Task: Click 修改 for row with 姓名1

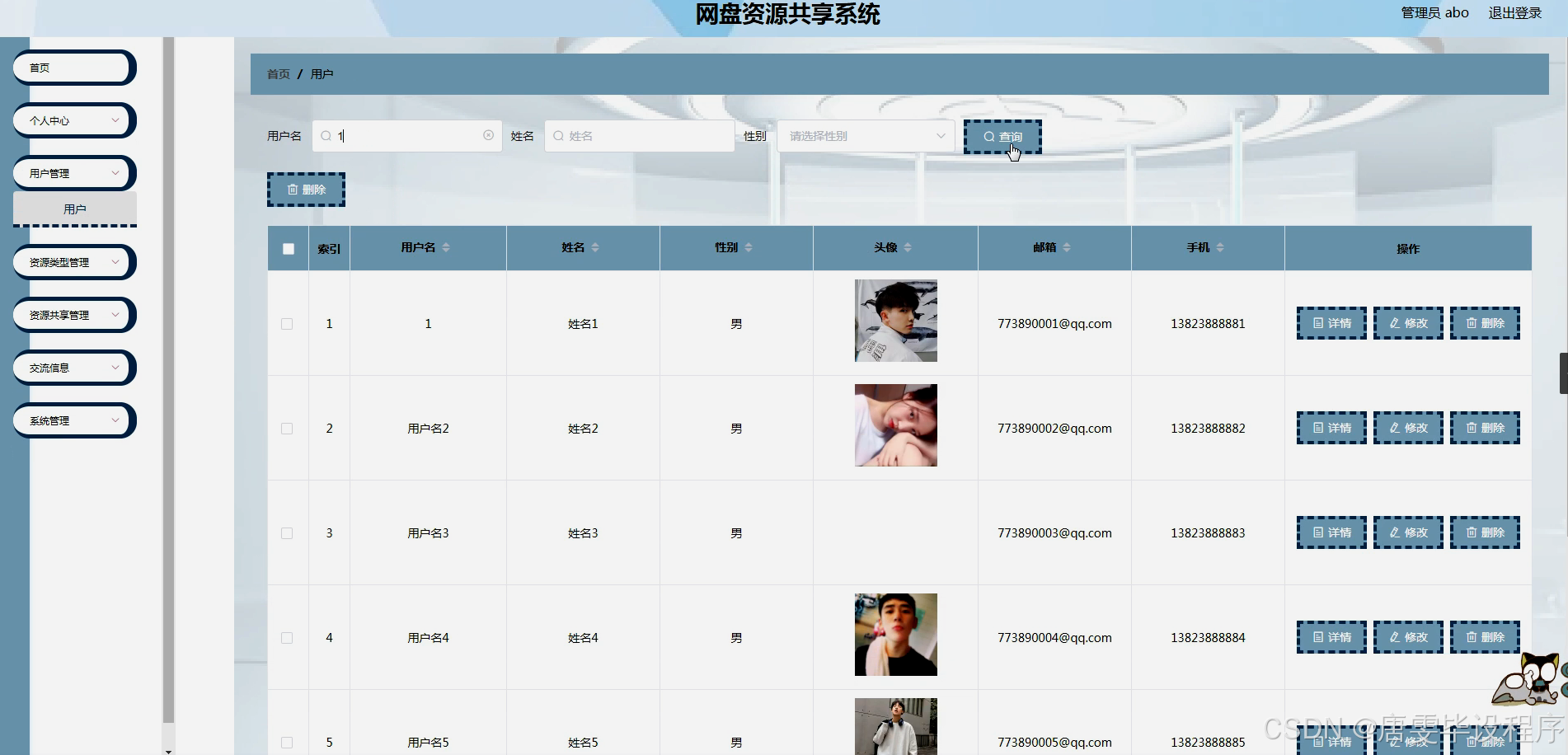Action: point(1408,323)
